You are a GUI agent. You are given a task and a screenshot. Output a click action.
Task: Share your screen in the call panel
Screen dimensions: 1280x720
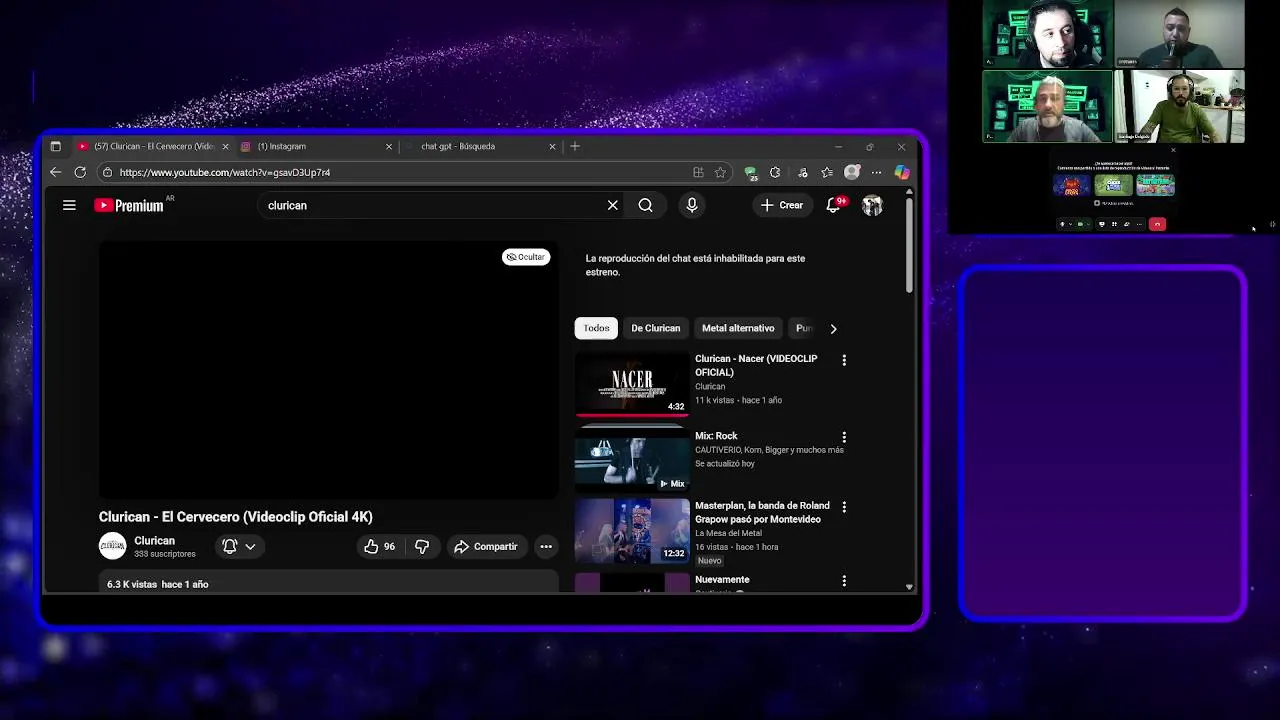[1102, 224]
